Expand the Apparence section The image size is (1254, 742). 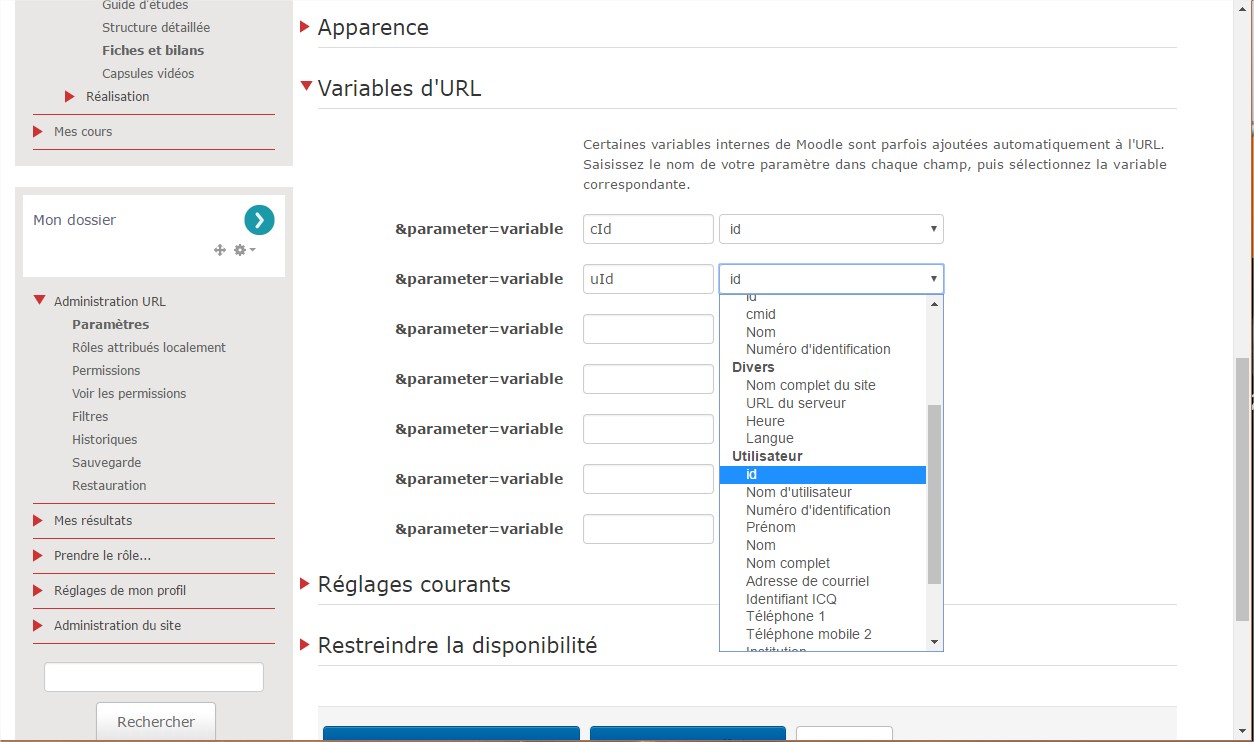pos(373,28)
